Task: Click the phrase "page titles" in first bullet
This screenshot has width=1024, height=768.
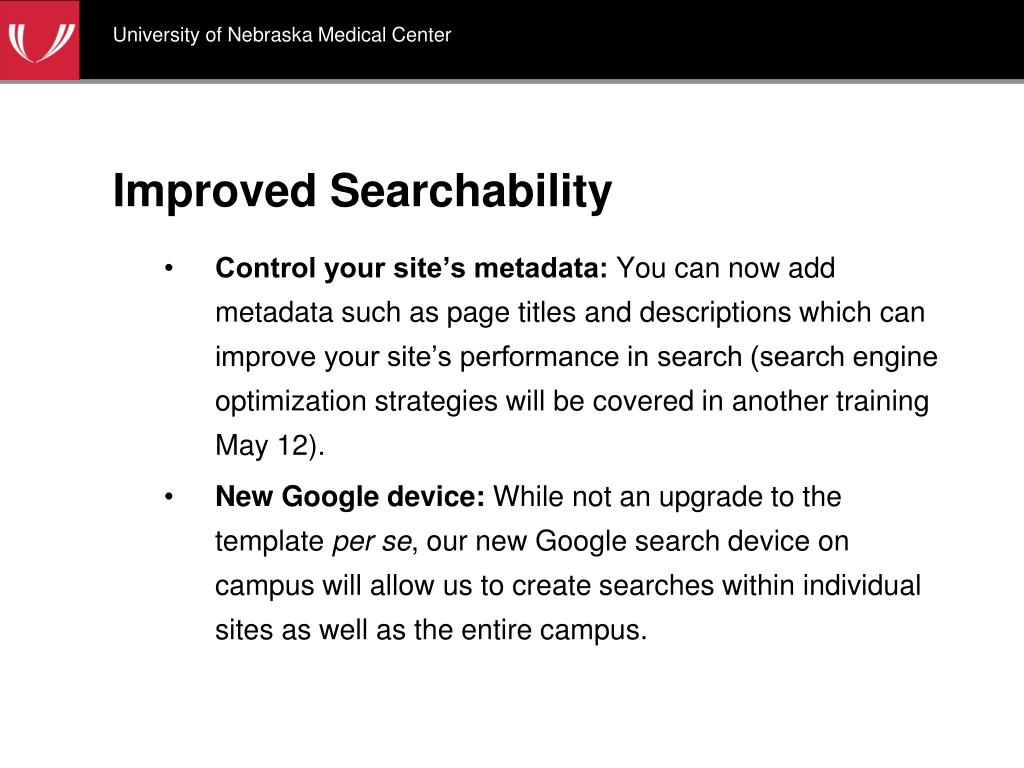Action: 511,313
